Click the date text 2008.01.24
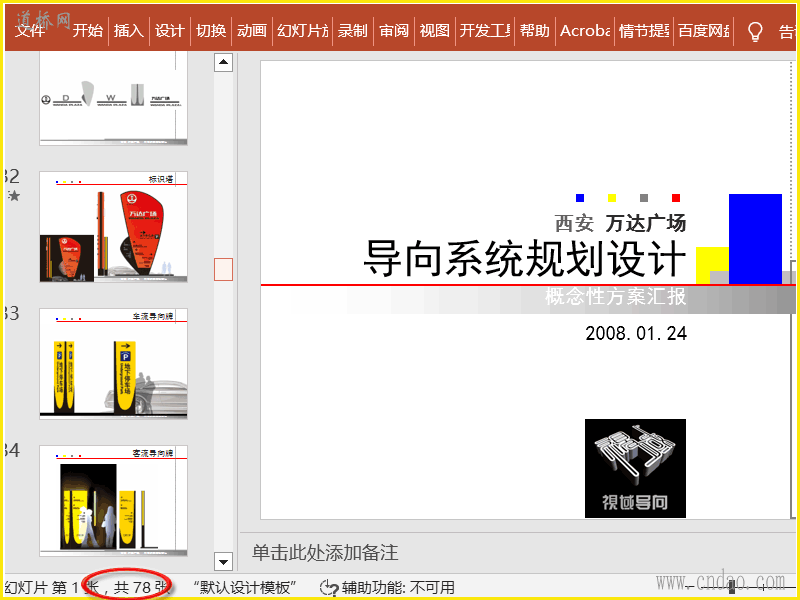 click(636, 333)
